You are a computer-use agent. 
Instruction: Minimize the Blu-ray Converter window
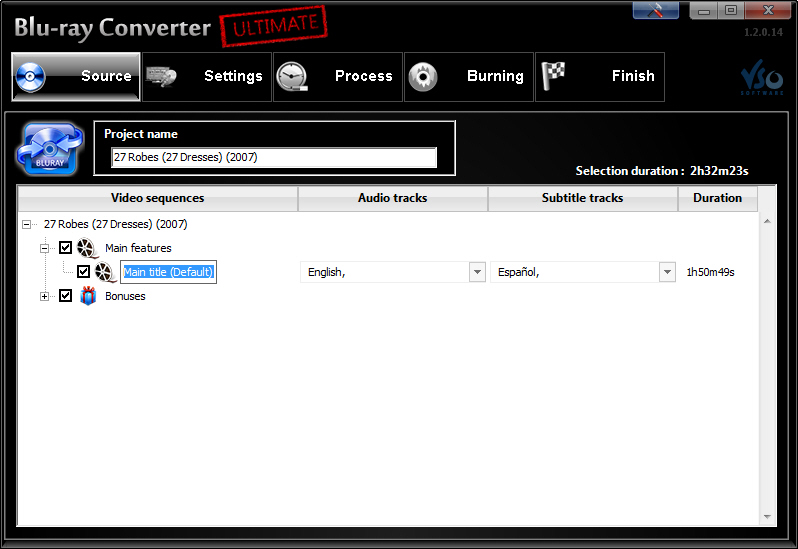tap(704, 10)
